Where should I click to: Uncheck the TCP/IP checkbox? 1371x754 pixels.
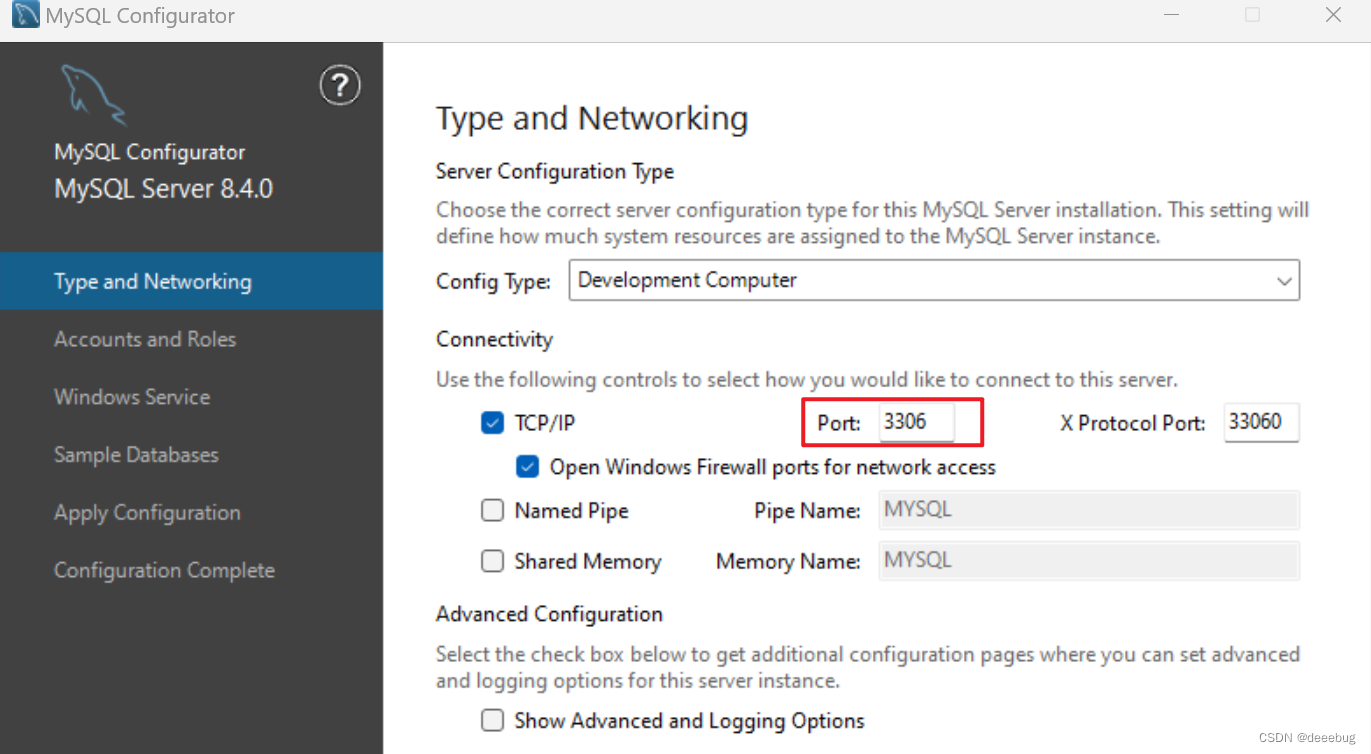click(492, 423)
